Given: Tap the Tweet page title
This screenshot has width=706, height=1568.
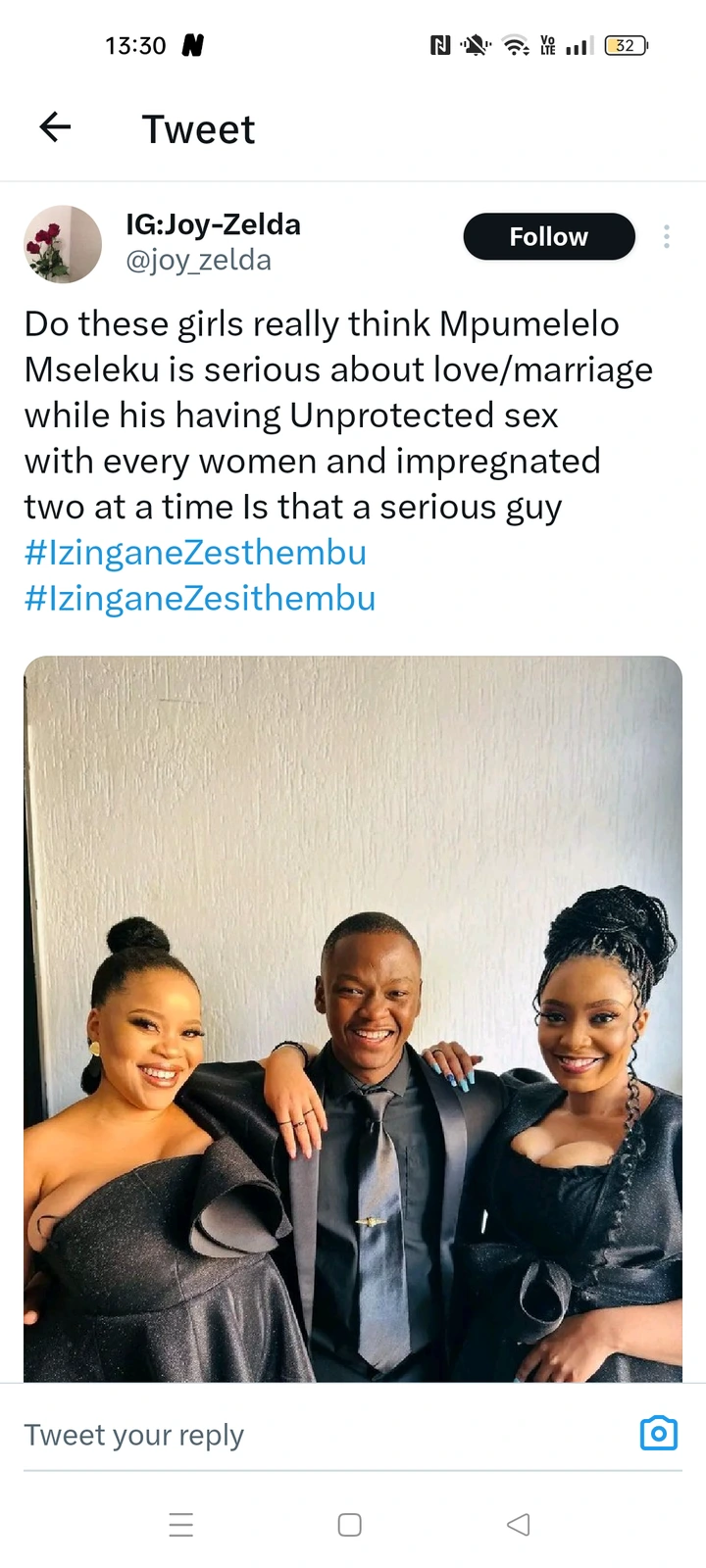Looking at the screenshot, I should tap(198, 129).
